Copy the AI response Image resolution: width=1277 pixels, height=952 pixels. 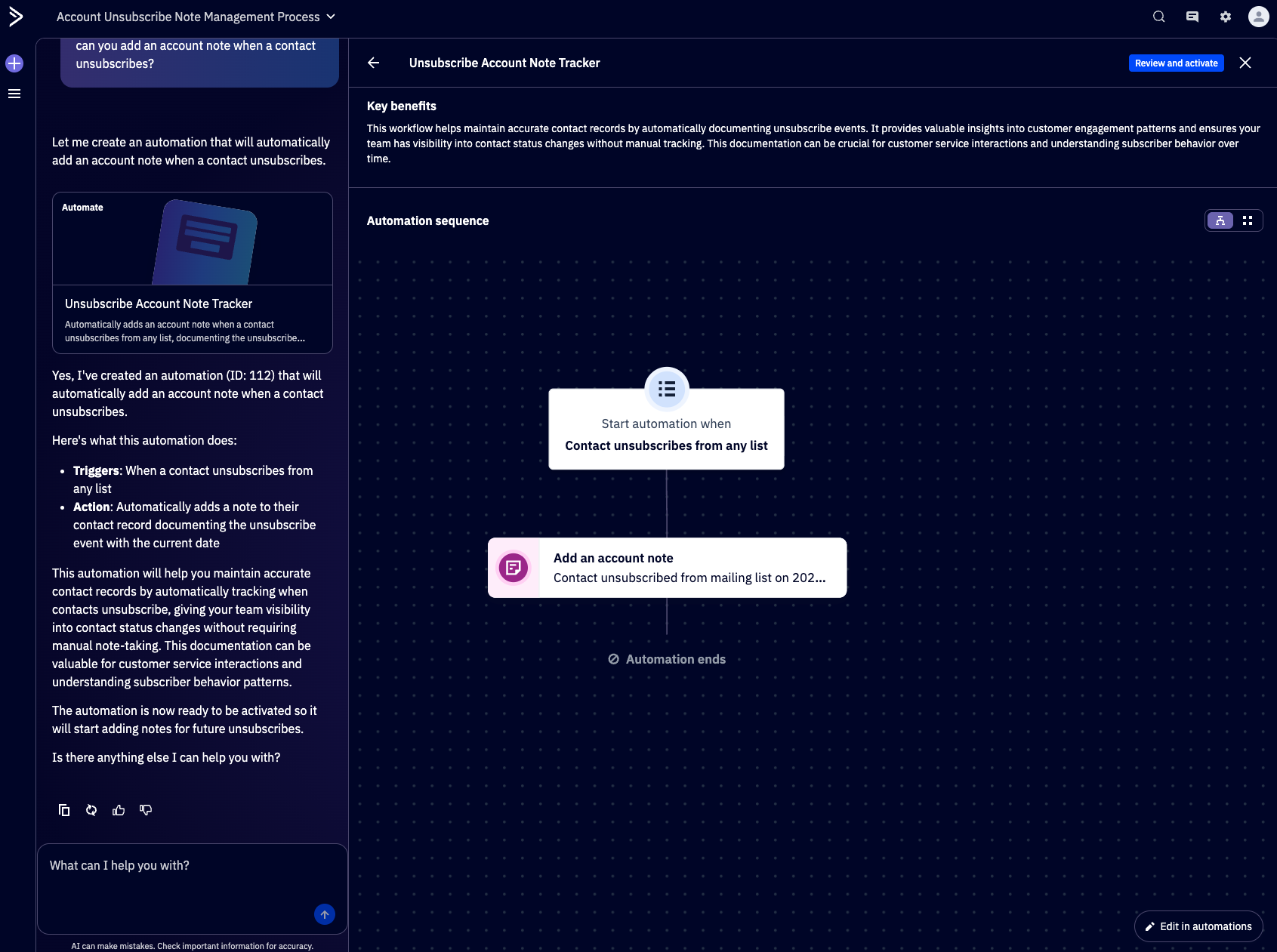click(64, 810)
